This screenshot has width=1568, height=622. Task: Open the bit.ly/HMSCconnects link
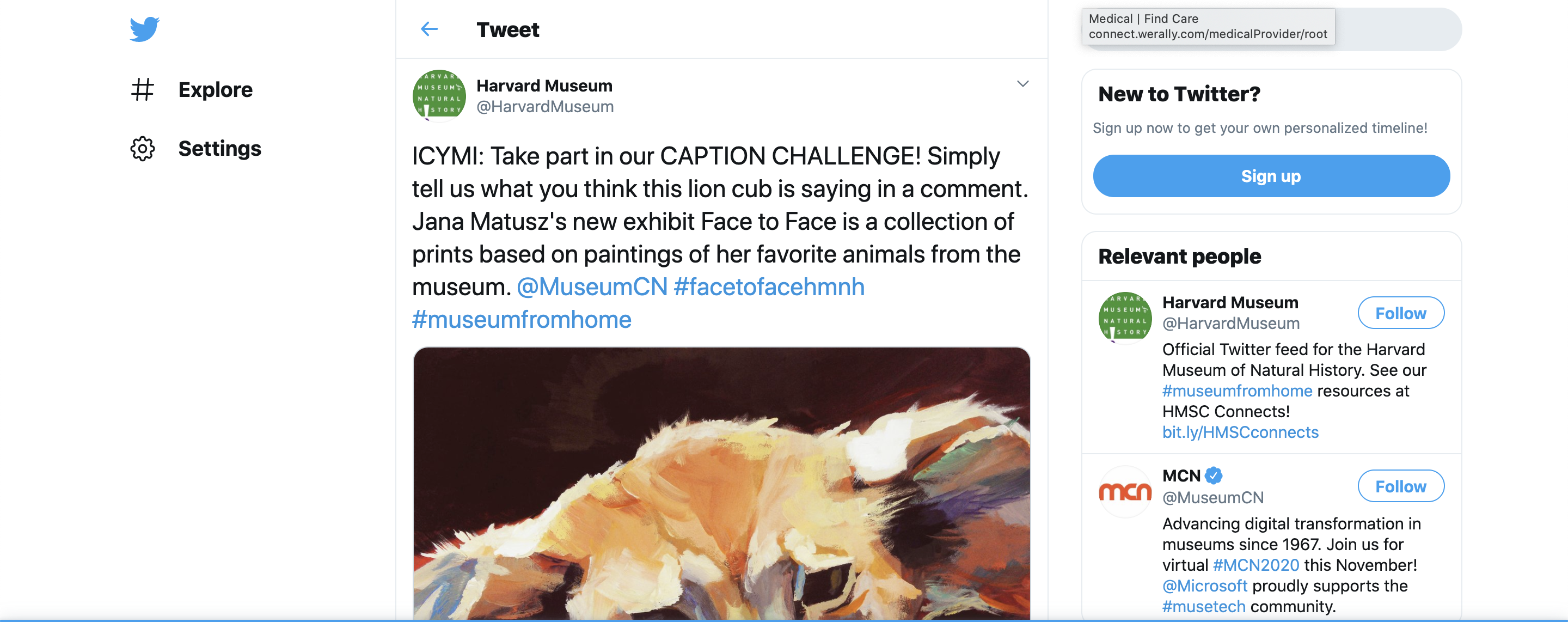[1240, 432]
